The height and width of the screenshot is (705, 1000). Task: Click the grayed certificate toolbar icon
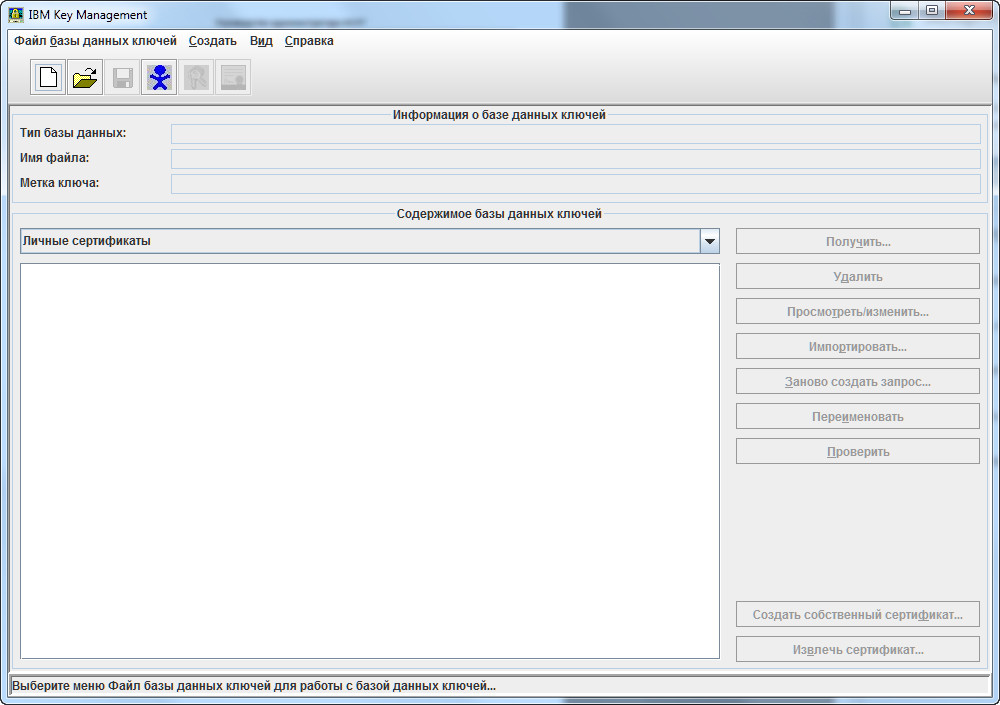pyautogui.click(x=233, y=77)
